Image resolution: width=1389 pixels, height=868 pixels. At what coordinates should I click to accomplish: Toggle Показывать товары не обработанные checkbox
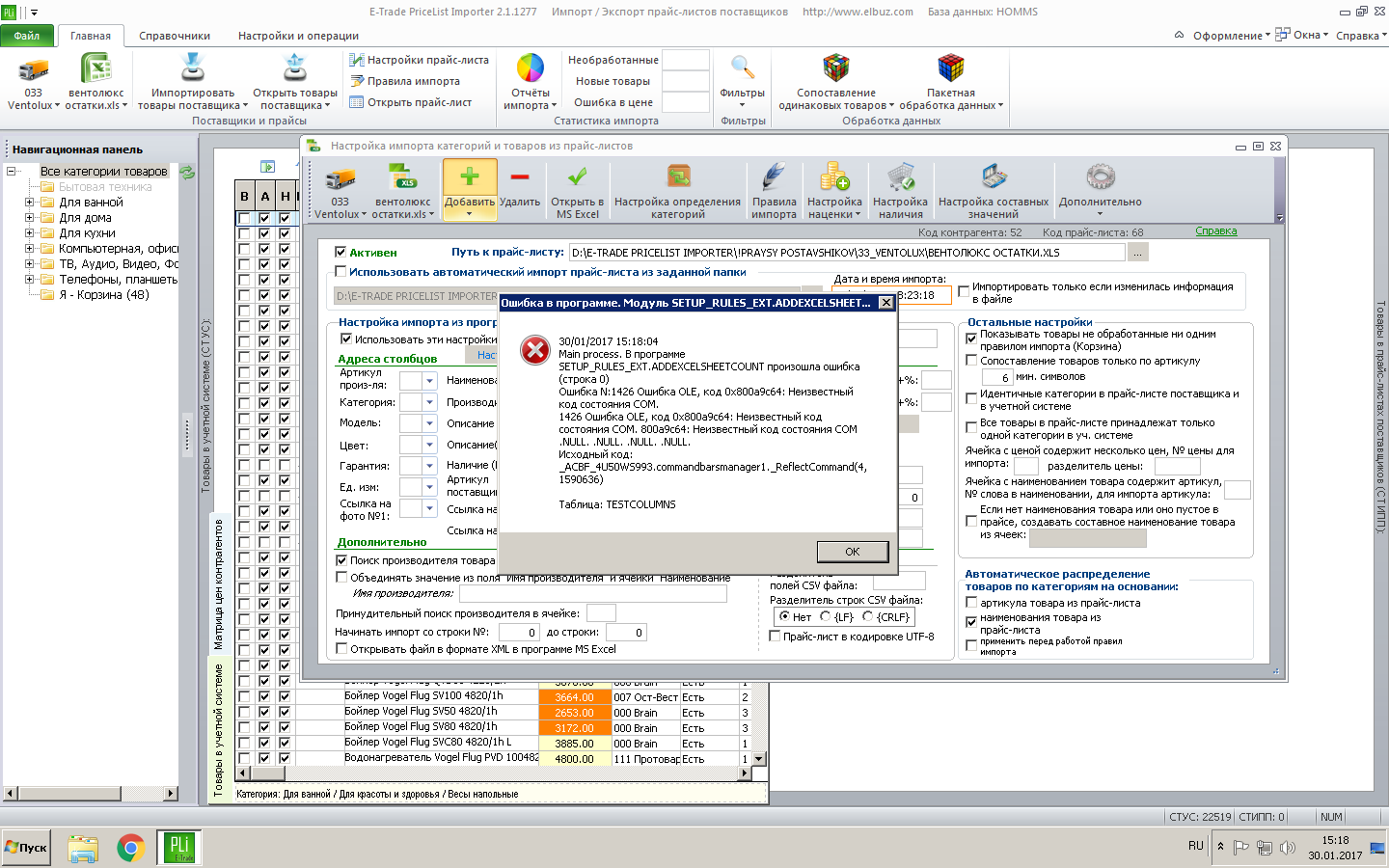pyautogui.click(x=971, y=339)
